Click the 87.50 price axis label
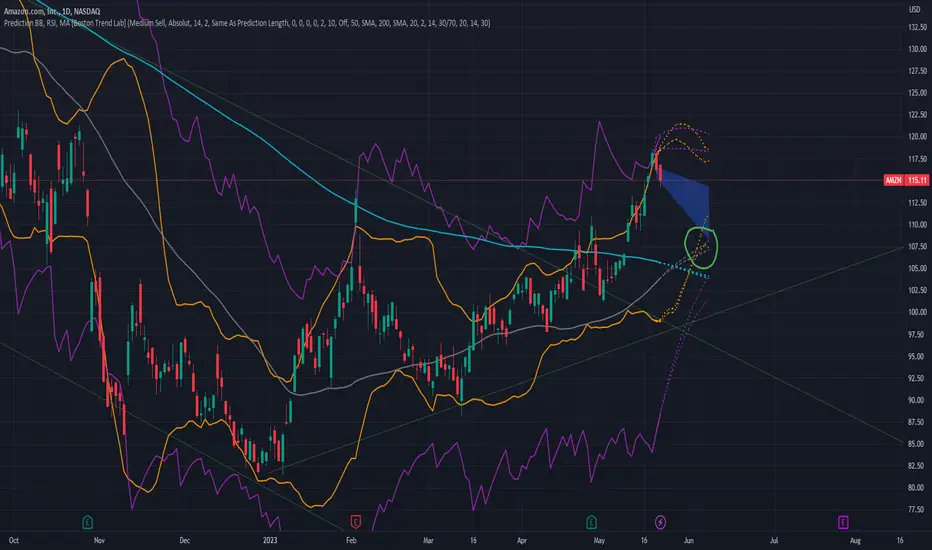The height and width of the screenshot is (550, 932). [918, 422]
